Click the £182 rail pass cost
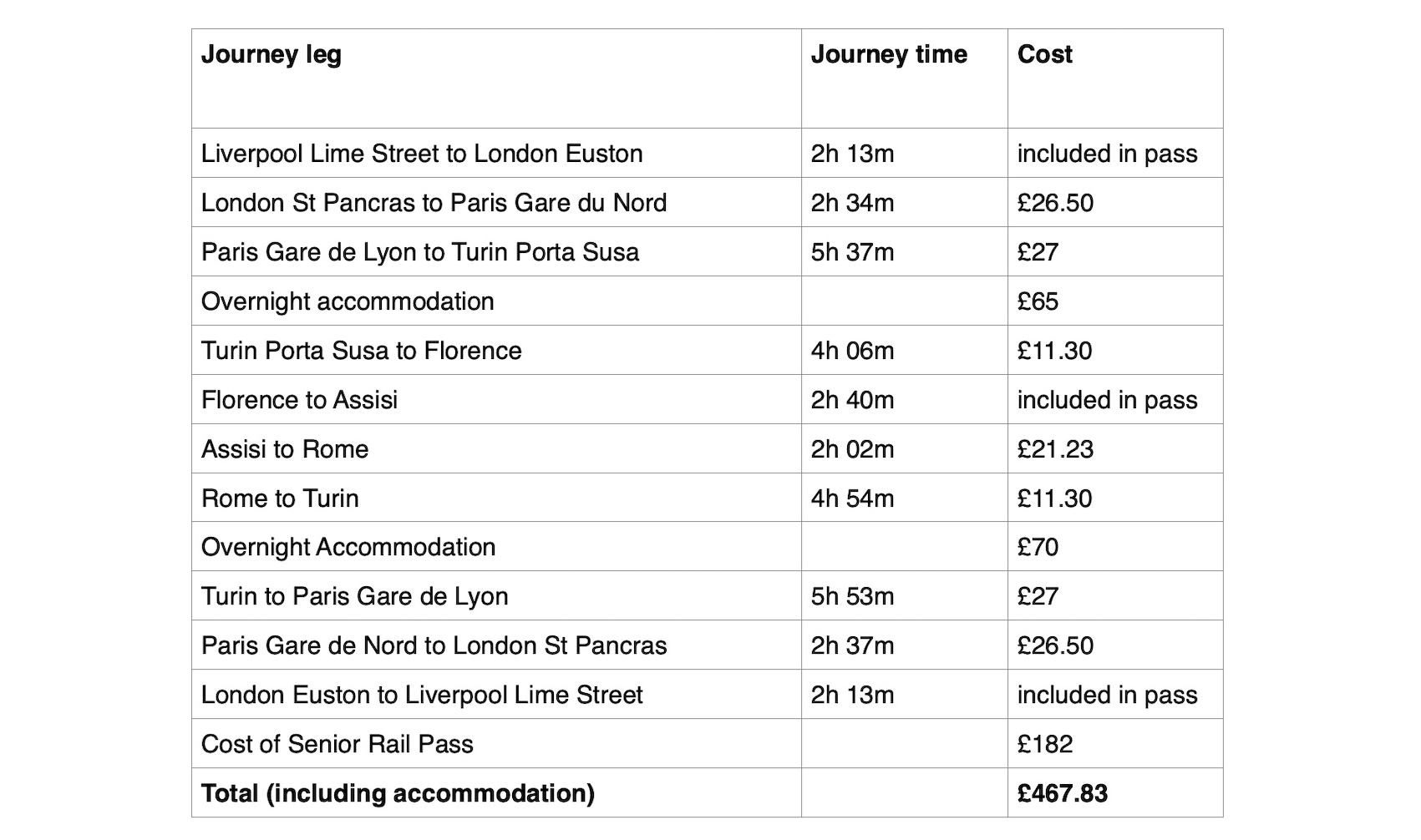This screenshot has width=1421, height=840. tap(1044, 744)
